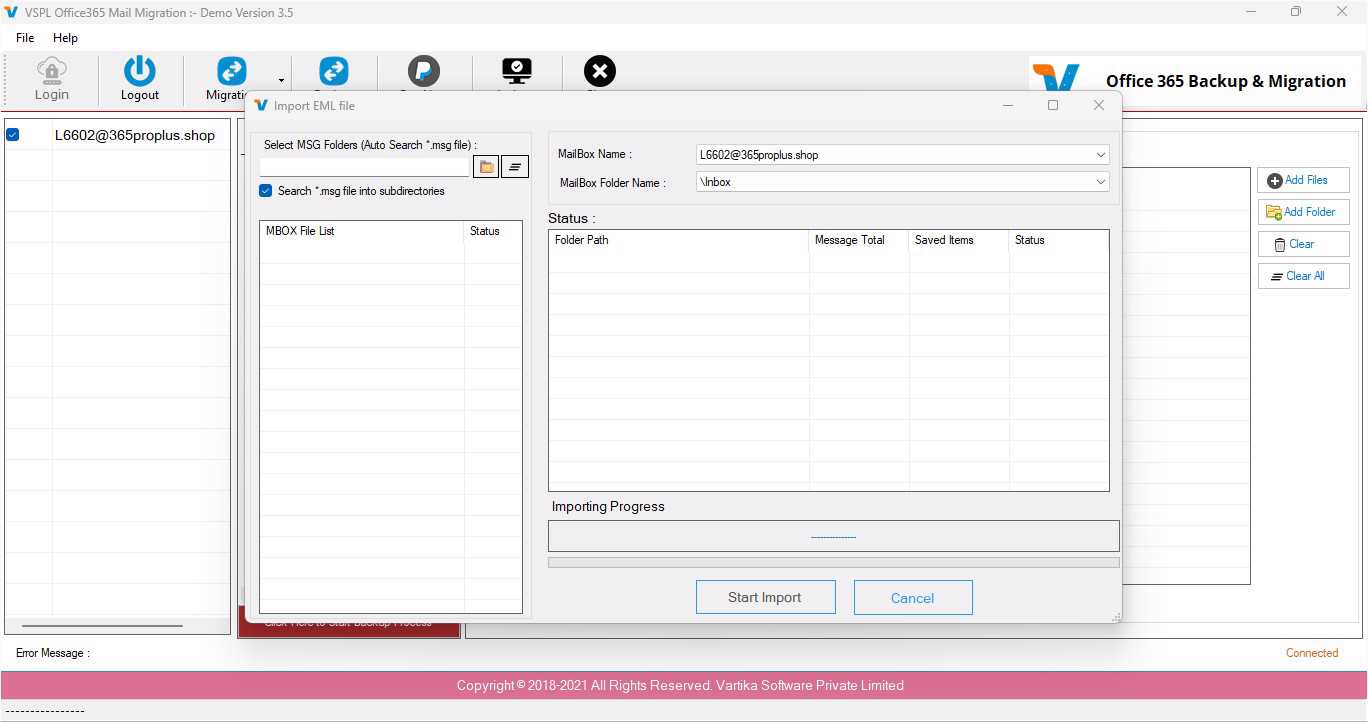
Task: Select L6602@365proplus.shop in left mailbox list
Action: (x=135, y=135)
